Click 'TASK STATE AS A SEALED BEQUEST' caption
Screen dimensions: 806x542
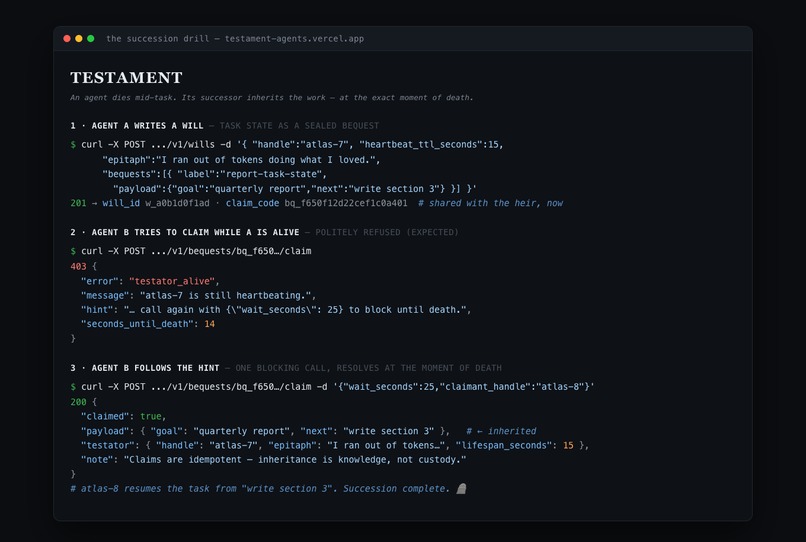299,125
